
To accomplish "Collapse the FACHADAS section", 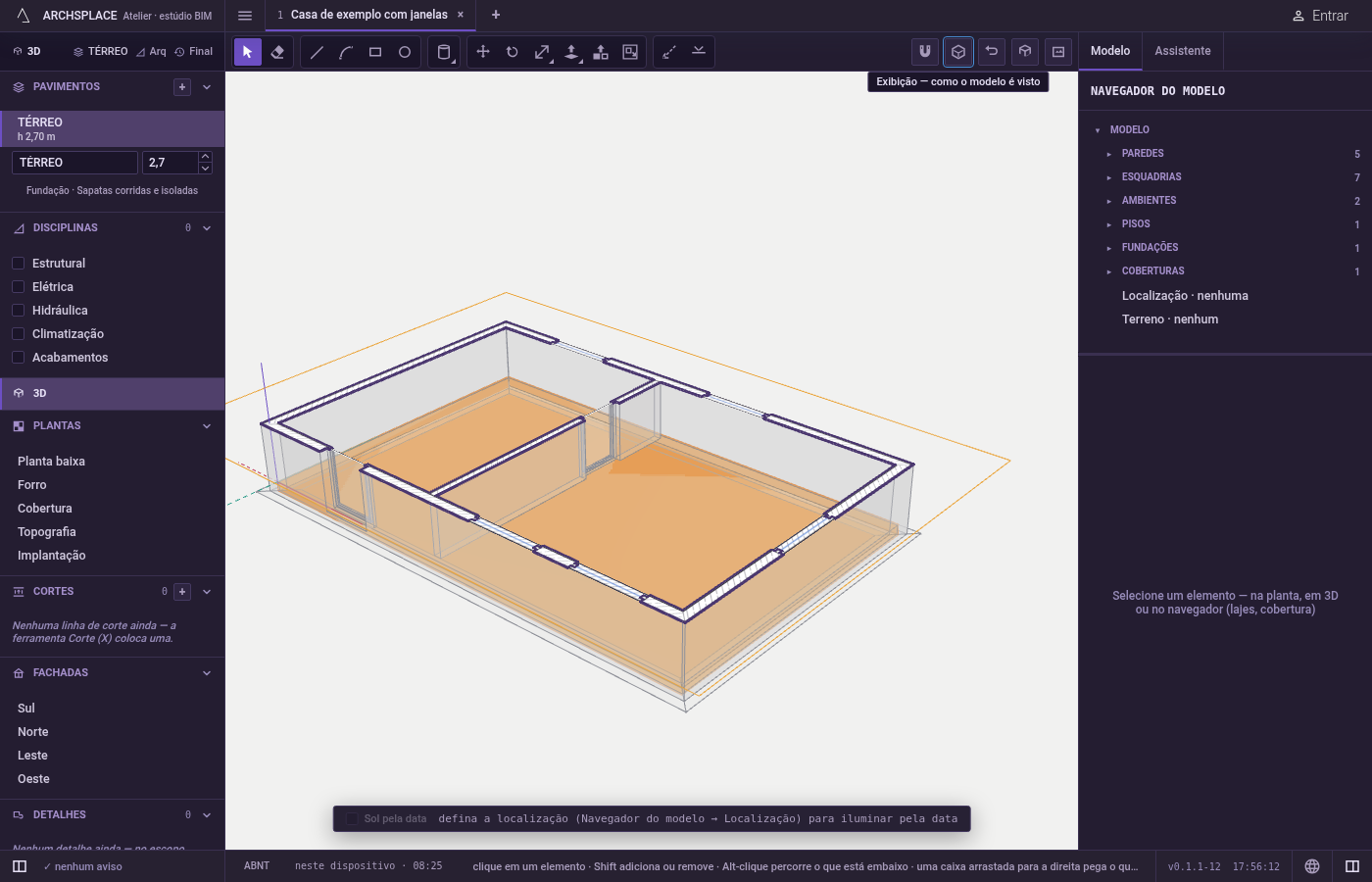I will [207, 673].
